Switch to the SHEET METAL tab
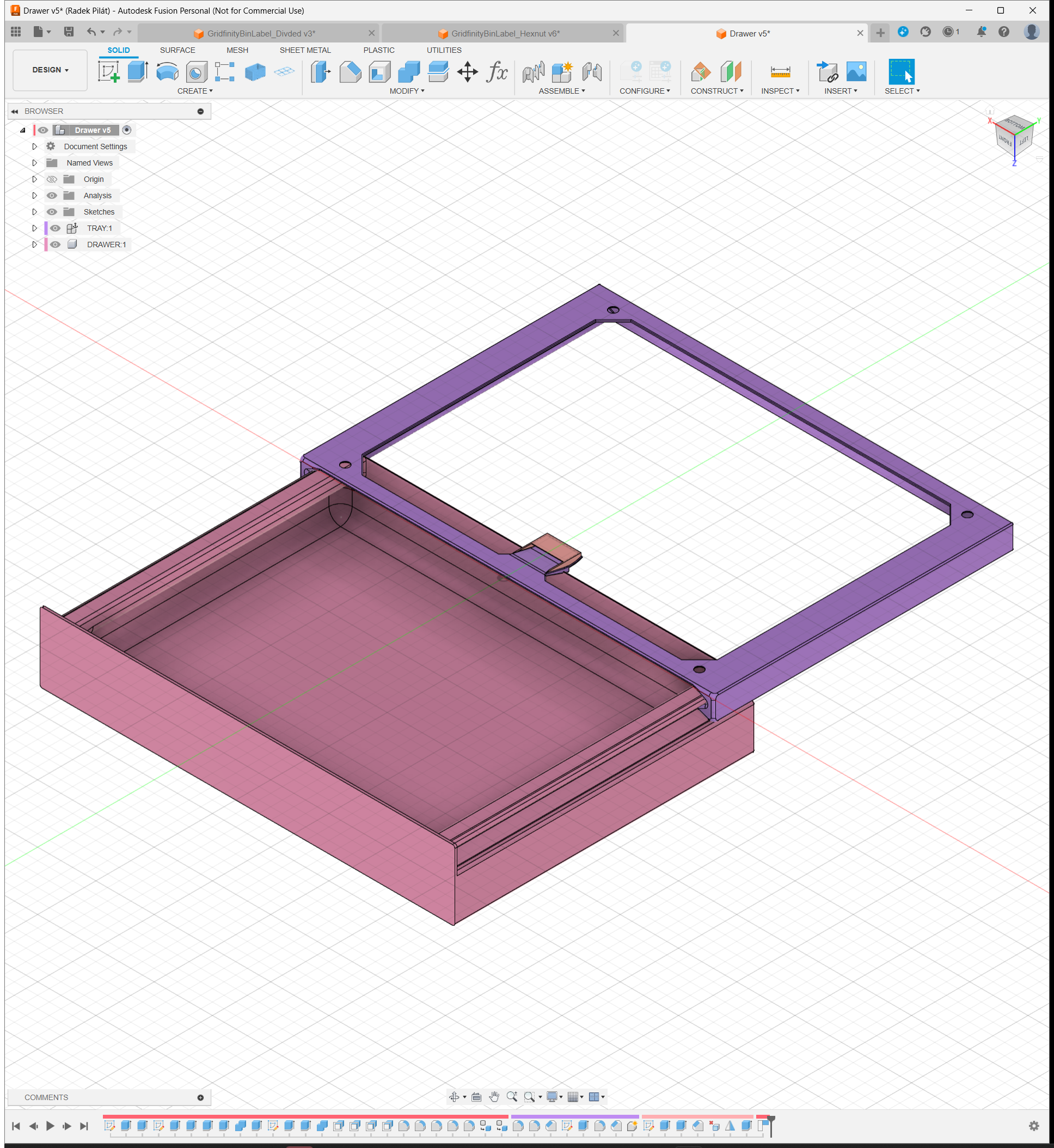 [305, 50]
